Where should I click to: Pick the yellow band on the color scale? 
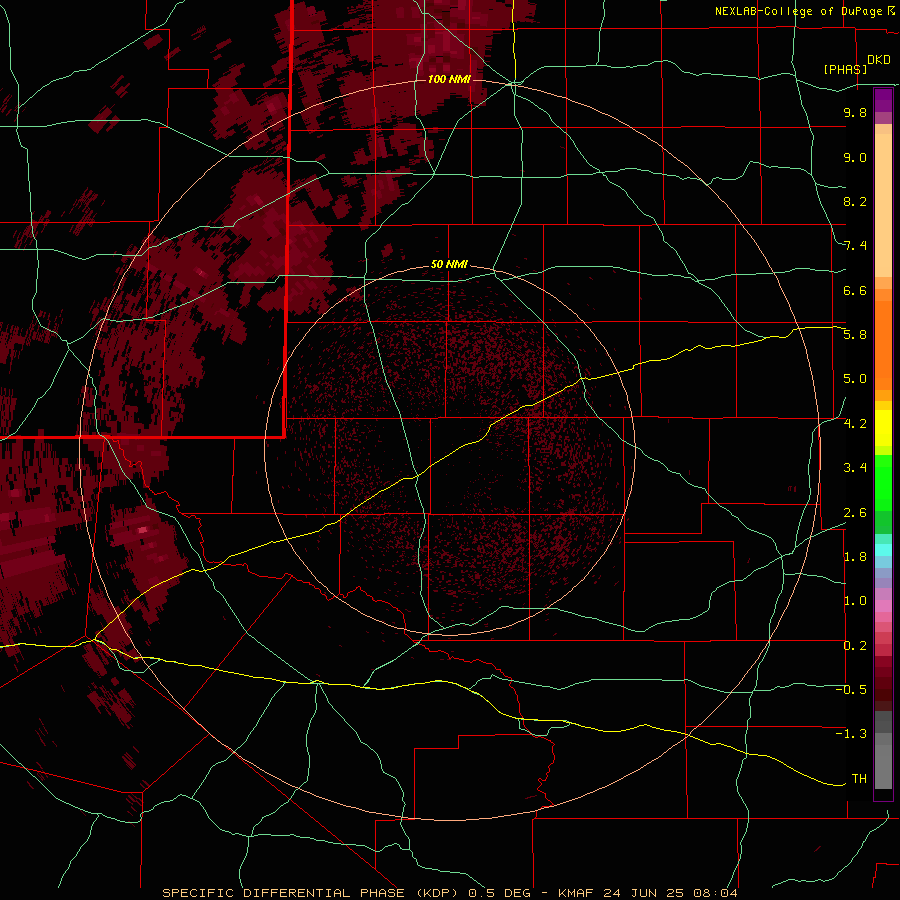click(x=883, y=428)
